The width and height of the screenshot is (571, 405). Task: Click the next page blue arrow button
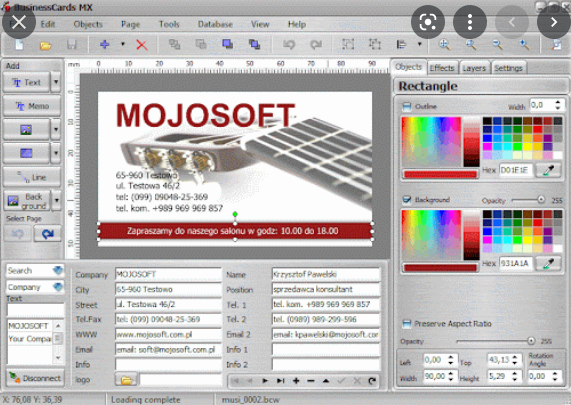47,233
